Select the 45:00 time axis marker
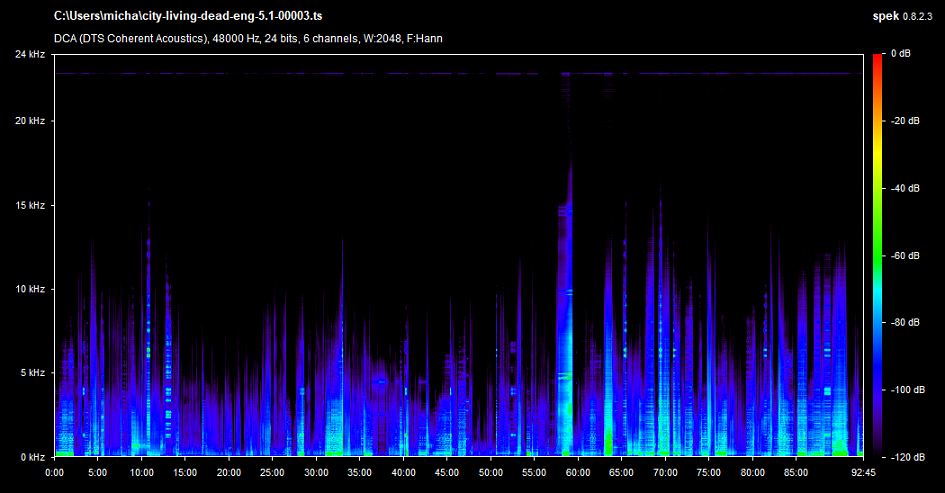Viewport: 945px width, 493px height. point(447,472)
